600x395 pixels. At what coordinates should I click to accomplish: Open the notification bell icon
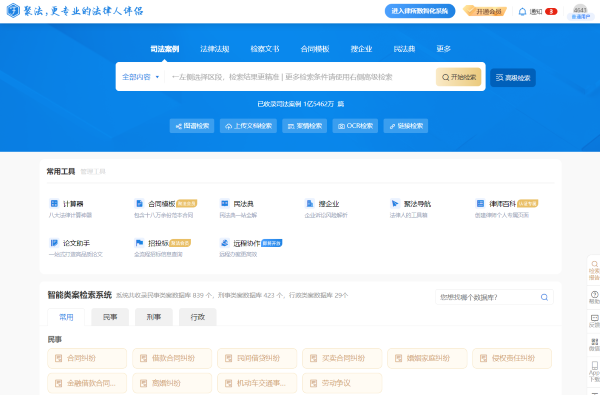point(522,11)
